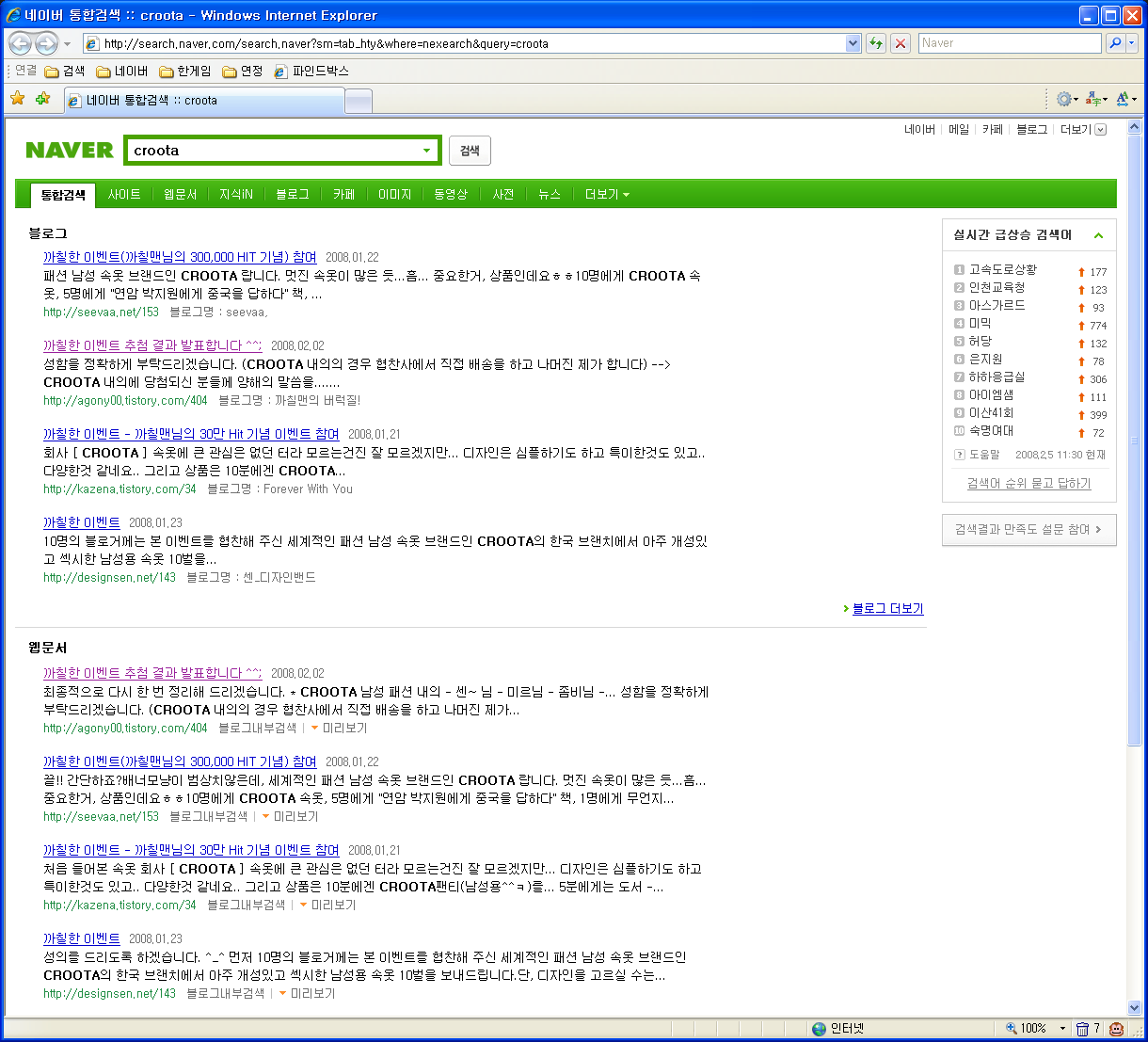Screen dimensions: 1148x1042
Task: Click the Stop loading red X icon
Action: 901,43
